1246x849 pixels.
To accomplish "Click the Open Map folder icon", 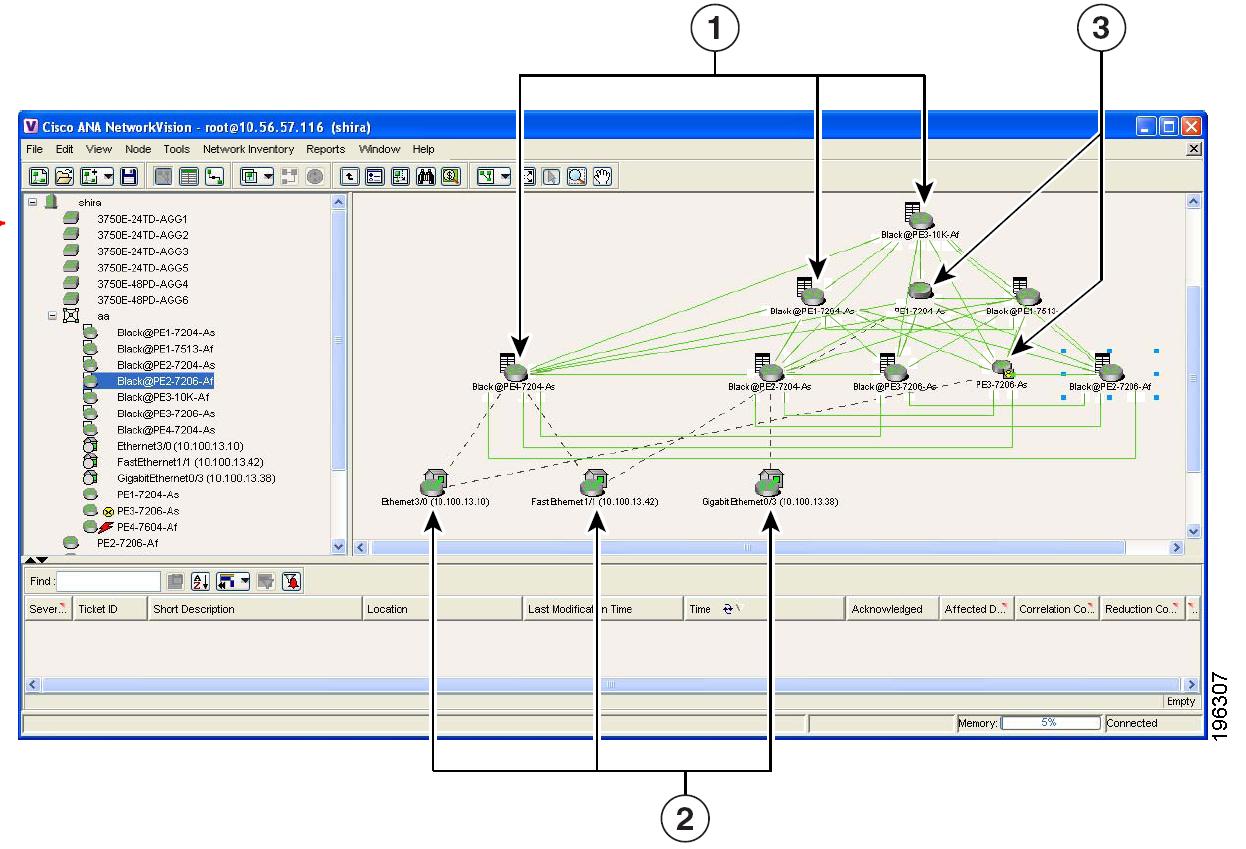I will [64, 177].
